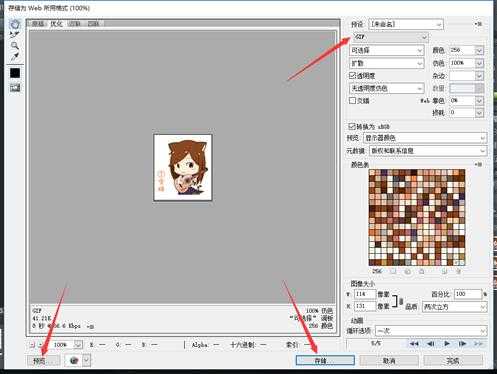Switch to the 四联 (4-Up) tab
The image size is (497, 374).
[x=93, y=24]
